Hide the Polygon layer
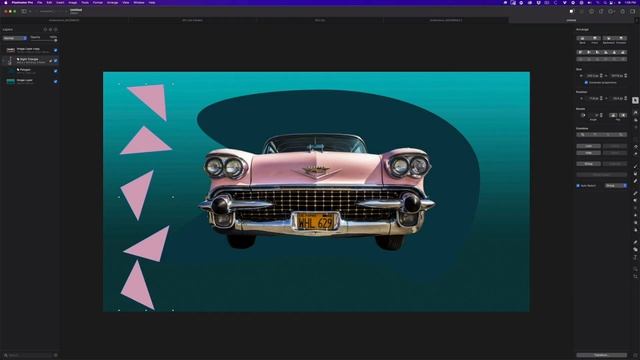 coord(56,71)
